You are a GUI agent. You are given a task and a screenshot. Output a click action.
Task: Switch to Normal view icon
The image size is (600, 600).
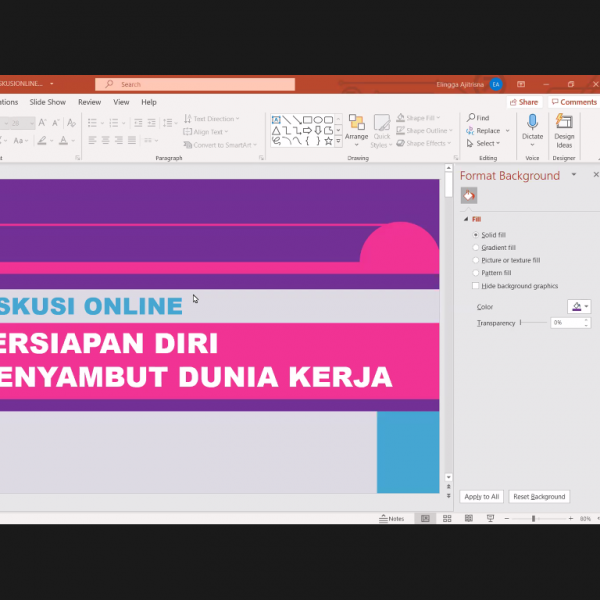(x=425, y=518)
